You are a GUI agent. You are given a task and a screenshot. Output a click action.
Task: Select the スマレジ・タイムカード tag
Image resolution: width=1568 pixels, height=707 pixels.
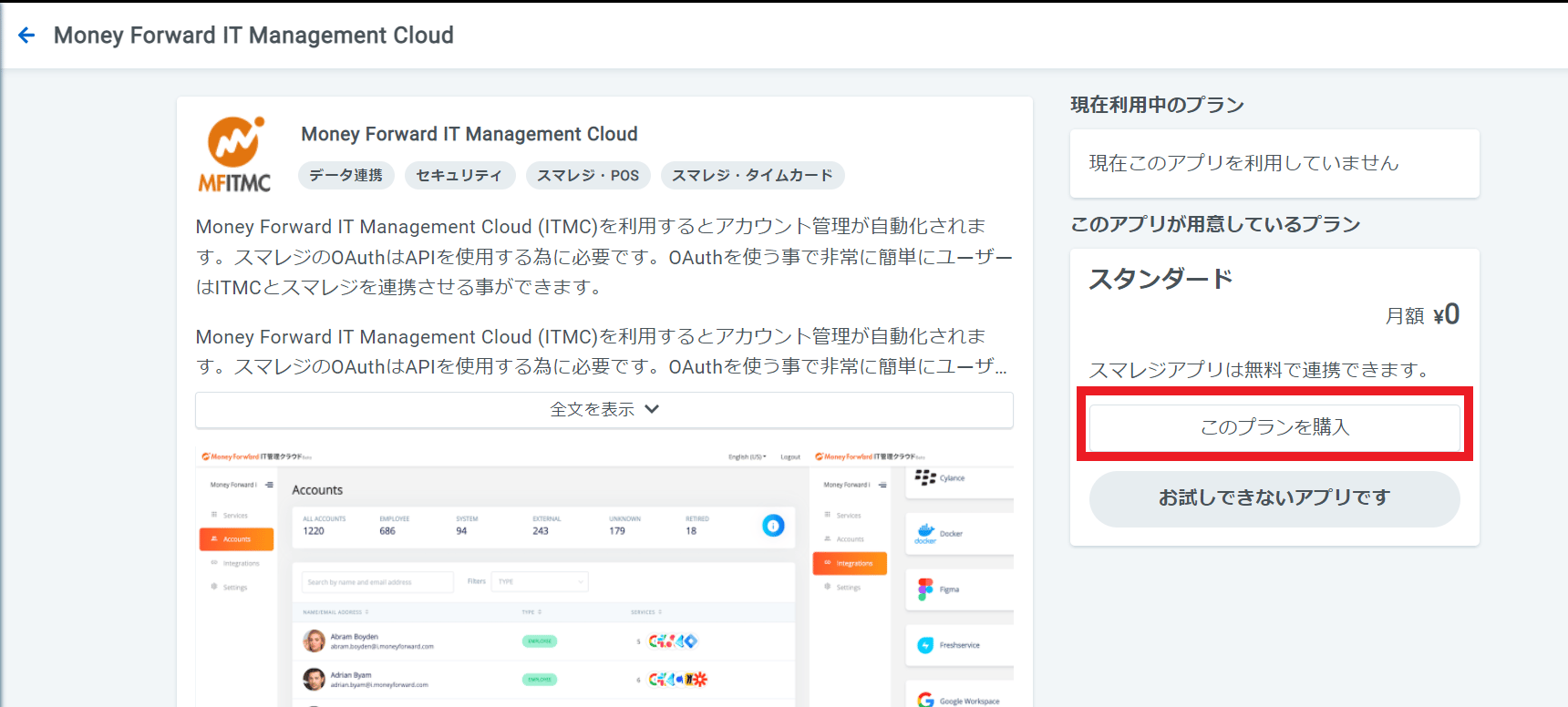(752, 175)
